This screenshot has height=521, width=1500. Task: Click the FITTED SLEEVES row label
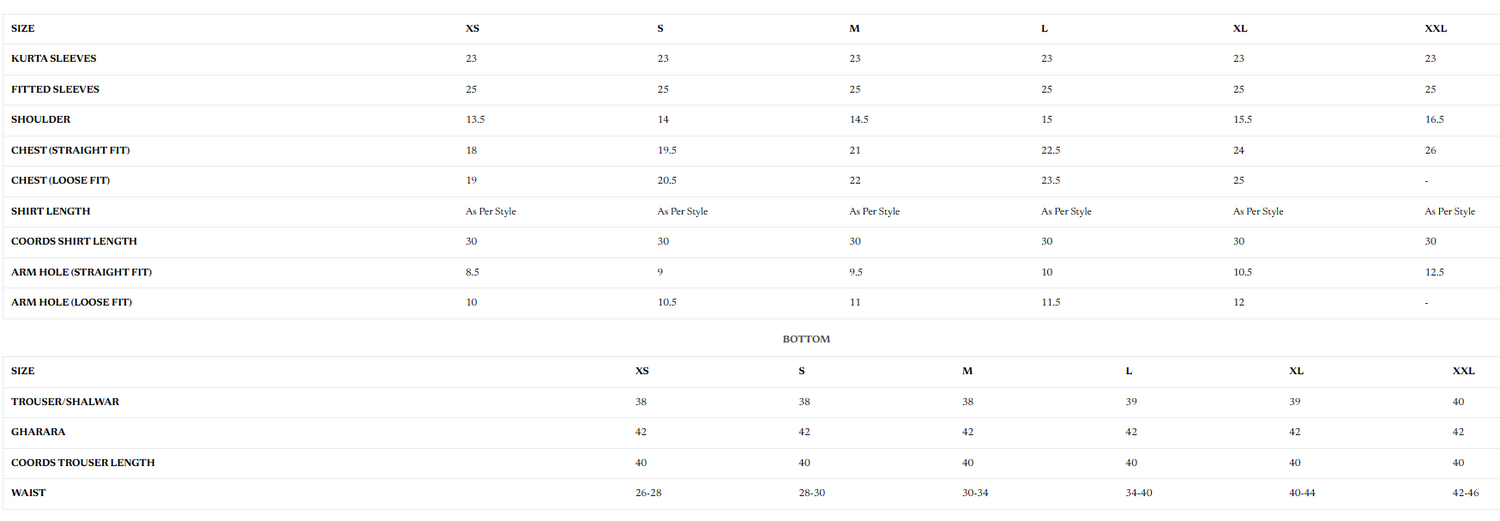pos(55,90)
